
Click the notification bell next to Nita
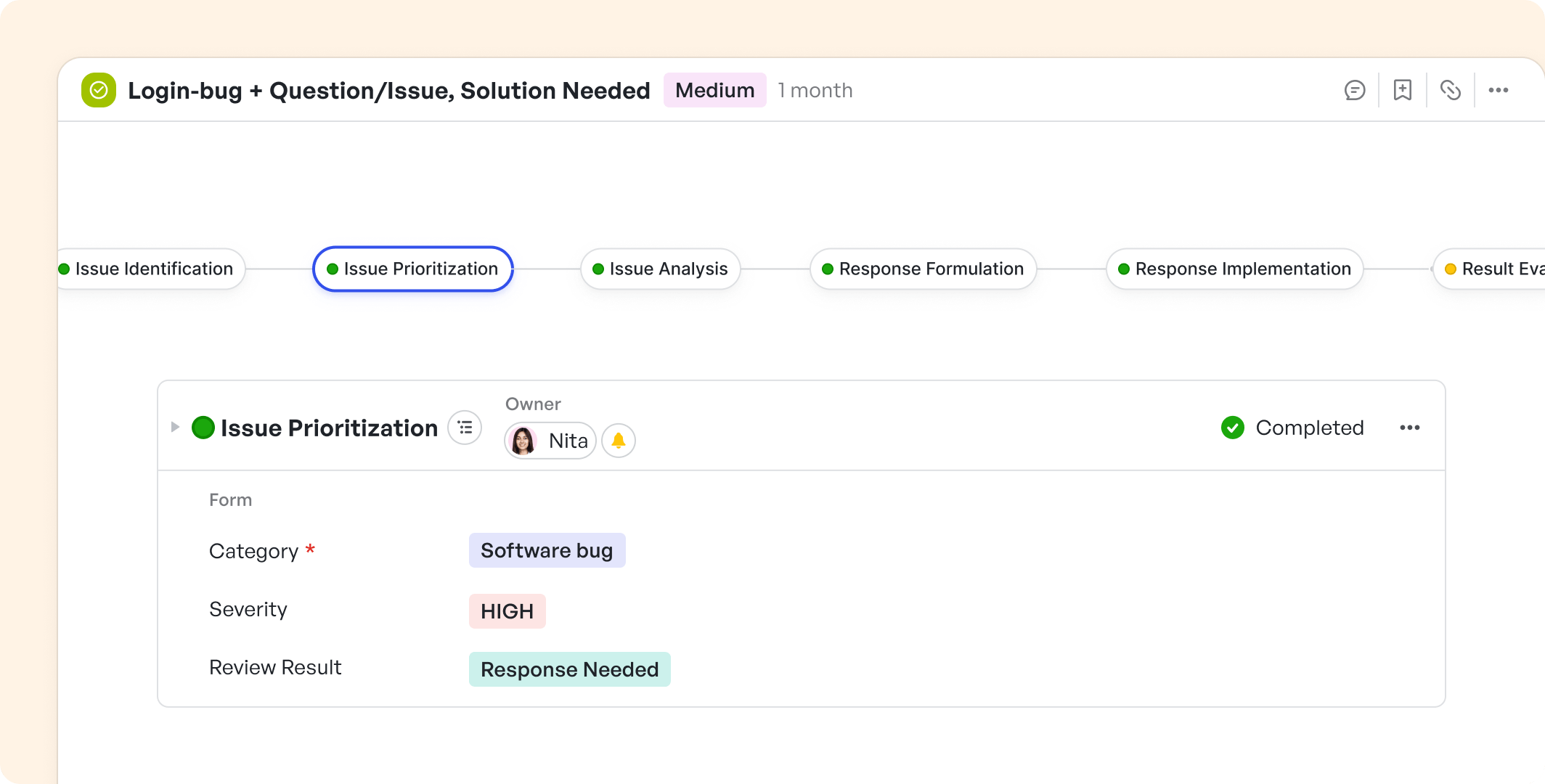pos(619,441)
